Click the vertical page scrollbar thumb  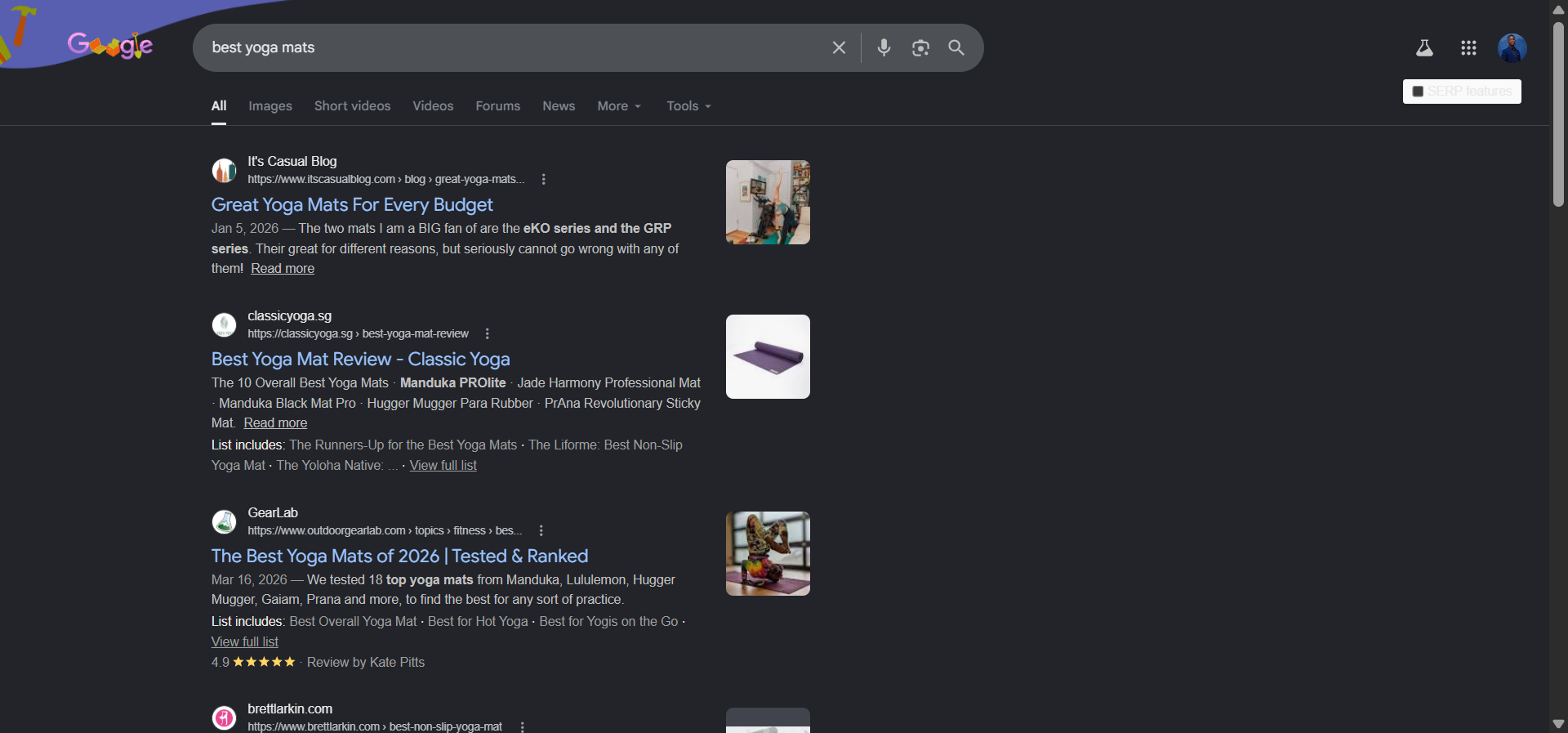[x=1558, y=114]
